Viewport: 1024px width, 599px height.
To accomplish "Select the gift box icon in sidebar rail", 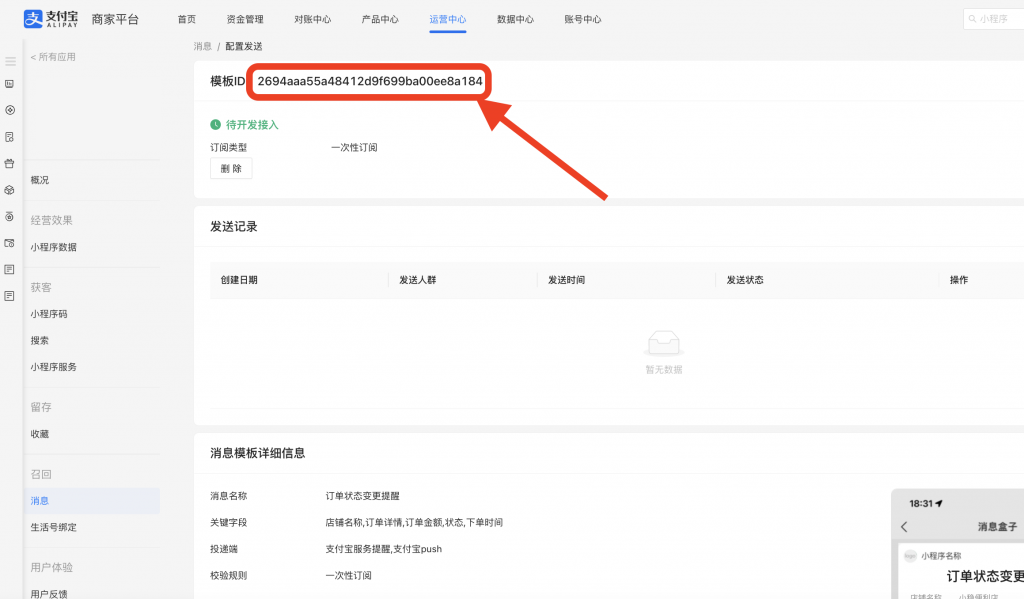I will click(10, 163).
